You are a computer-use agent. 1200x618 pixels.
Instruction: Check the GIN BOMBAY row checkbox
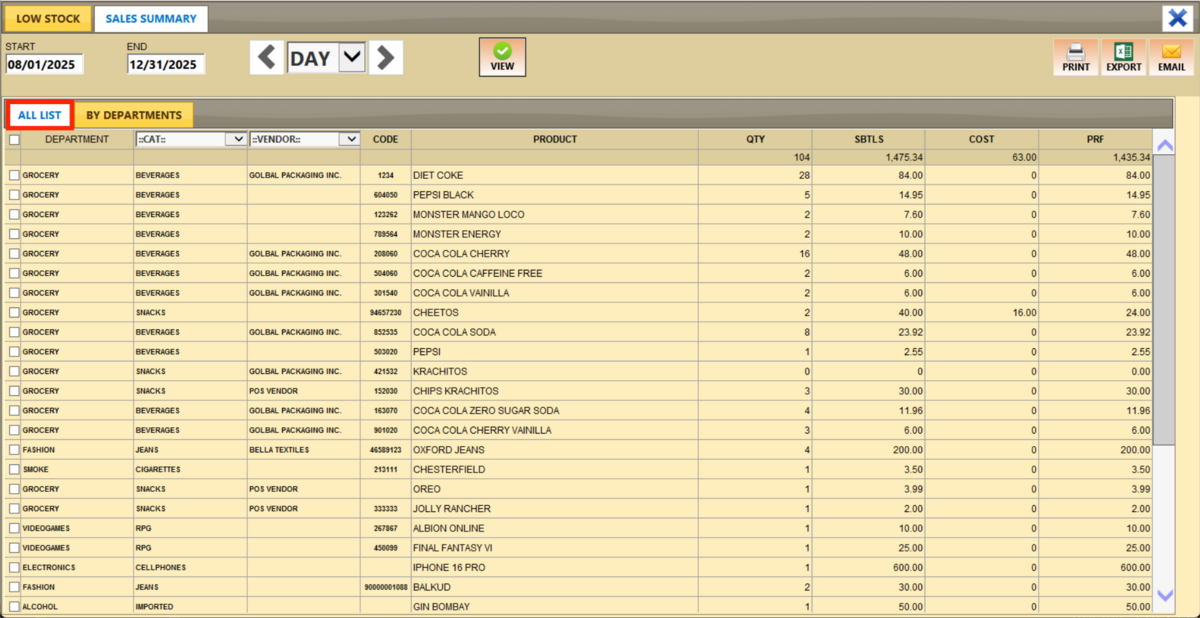[13, 606]
